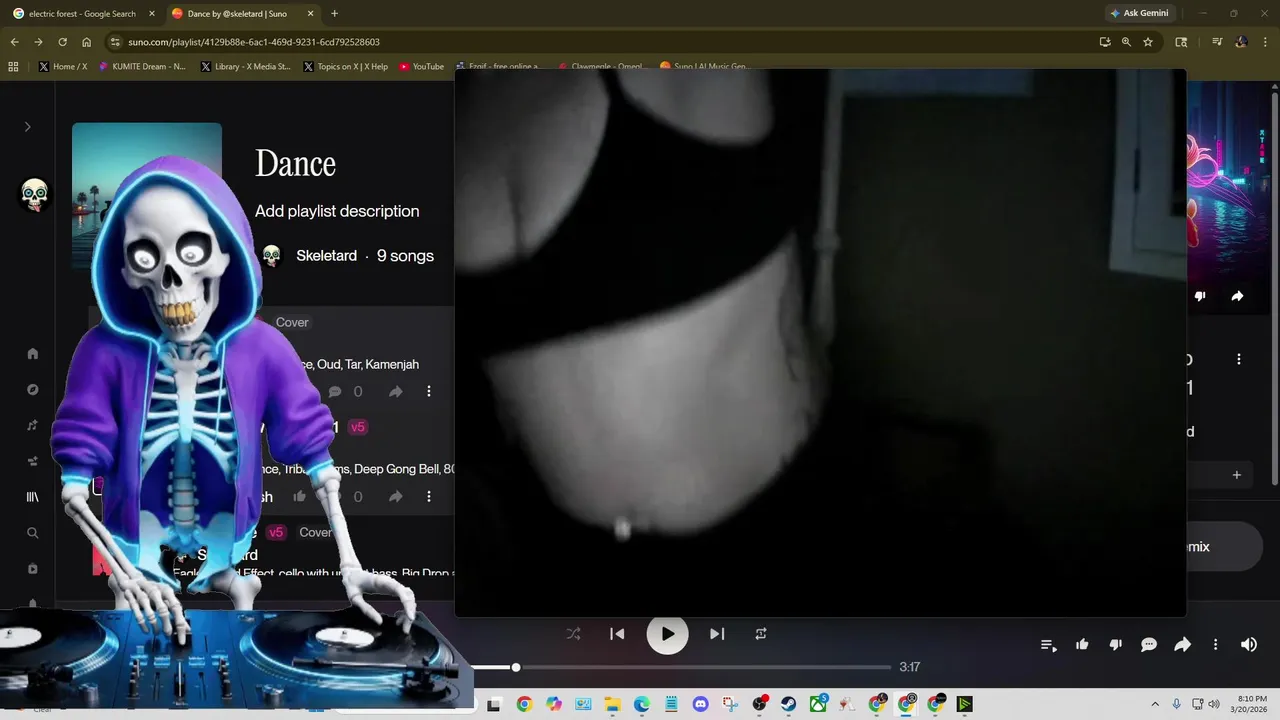Toggle repeat in the player
1280x720 pixels.
(x=761, y=634)
